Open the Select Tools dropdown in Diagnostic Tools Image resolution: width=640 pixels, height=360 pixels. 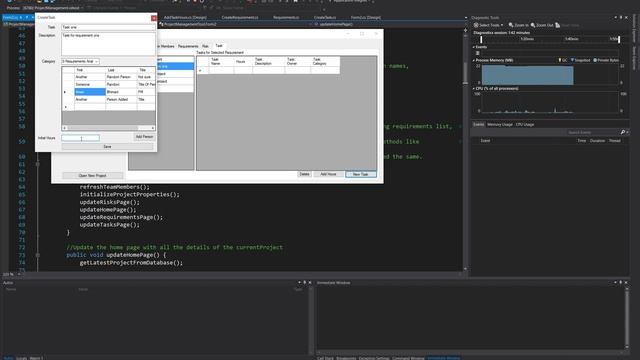488,25
